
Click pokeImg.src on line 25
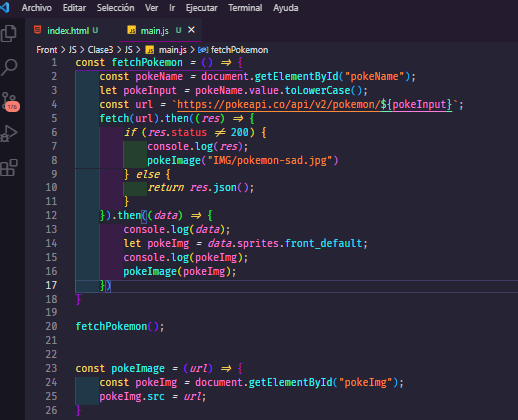(x=132, y=397)
